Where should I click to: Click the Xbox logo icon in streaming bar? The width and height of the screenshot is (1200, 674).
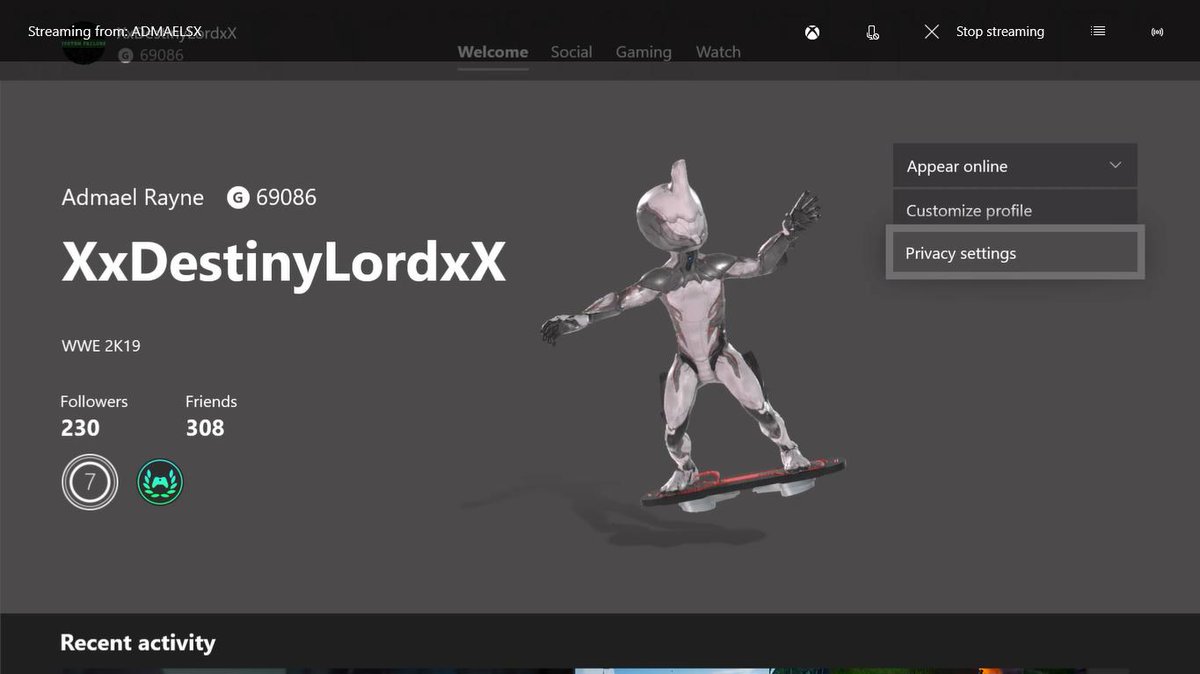point(814,32)
